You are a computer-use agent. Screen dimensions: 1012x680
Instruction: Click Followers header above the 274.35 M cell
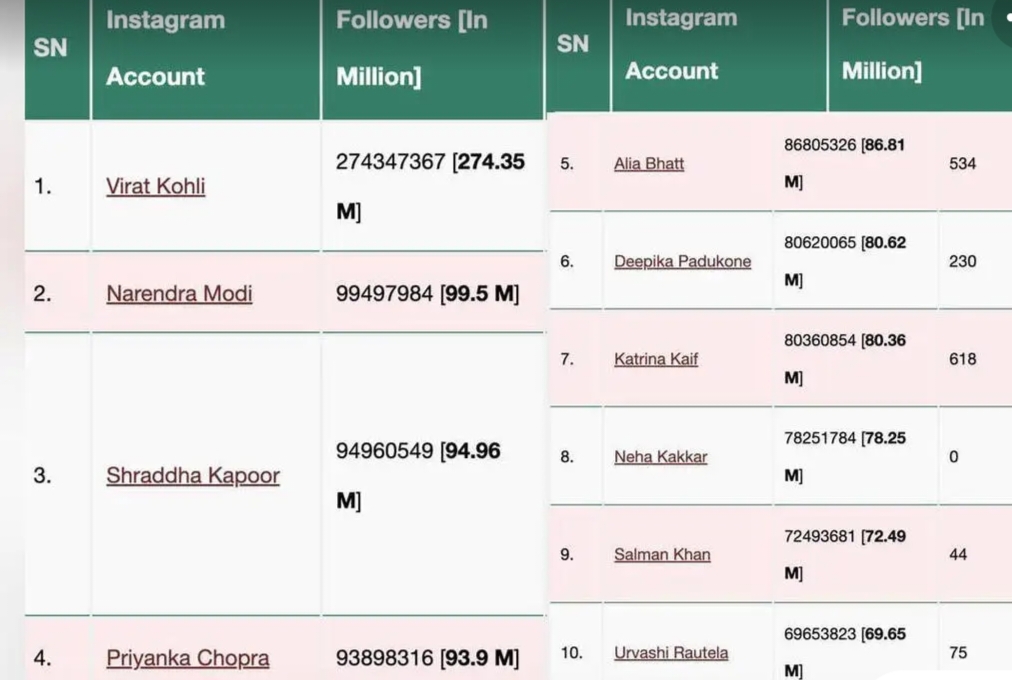click(x=412, y=48)
